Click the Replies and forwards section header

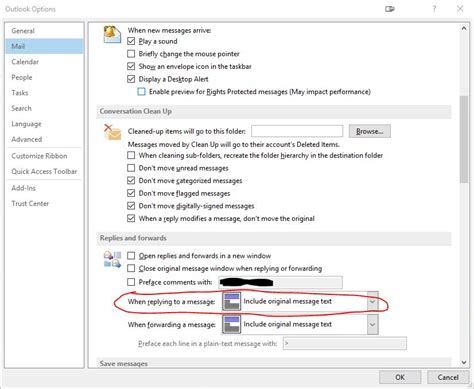274,238
